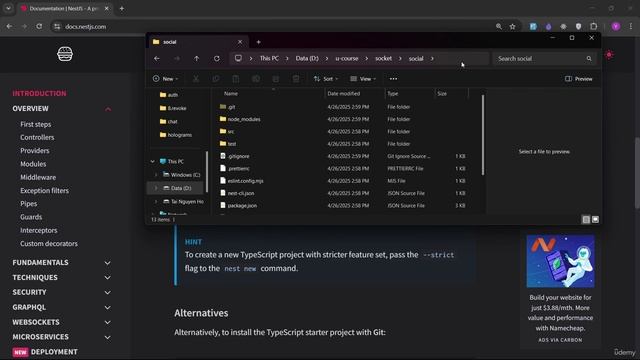Click the browser address bar URL
This screenshot has width=640, height=360.
86,27
